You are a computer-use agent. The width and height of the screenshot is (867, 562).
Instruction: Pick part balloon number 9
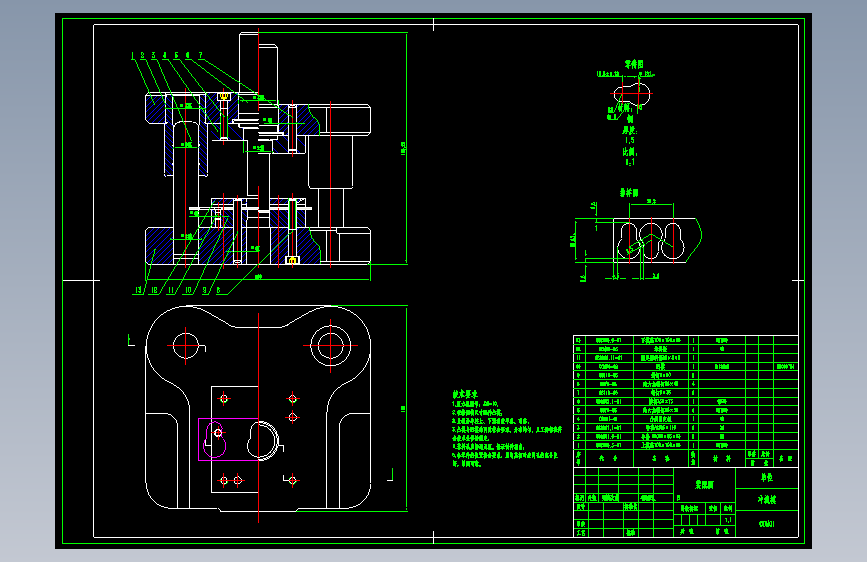point(205,290)
